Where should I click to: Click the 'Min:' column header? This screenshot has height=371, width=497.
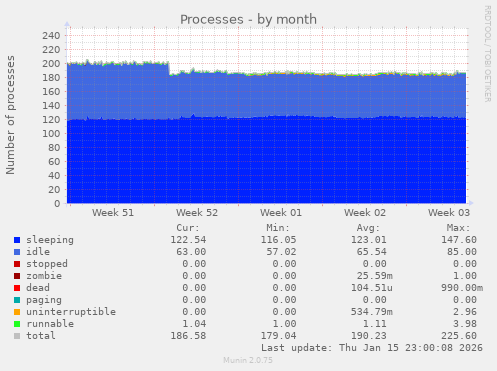tap(278, 228)
